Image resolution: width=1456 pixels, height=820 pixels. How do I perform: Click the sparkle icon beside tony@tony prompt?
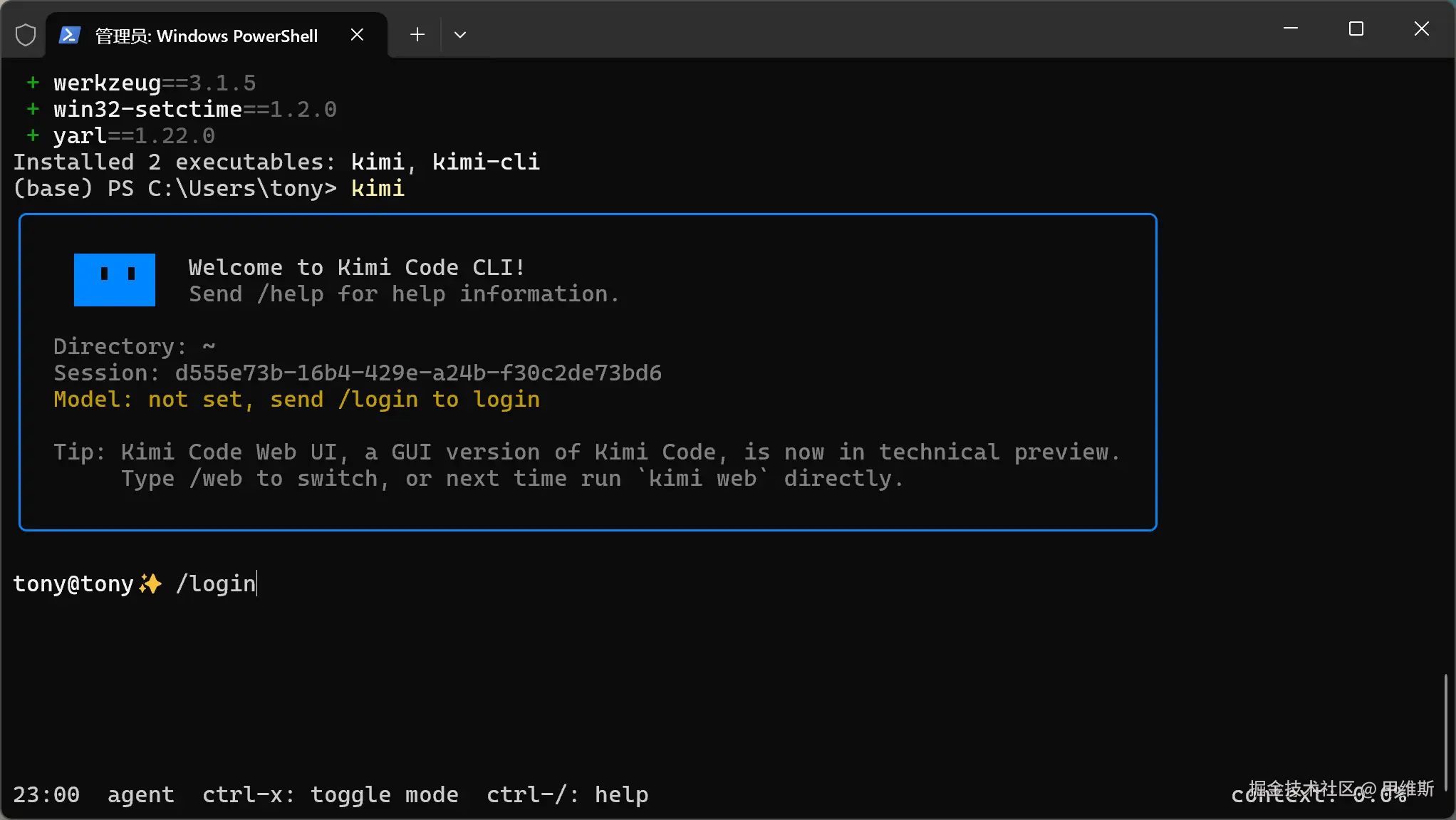point(150,584)
